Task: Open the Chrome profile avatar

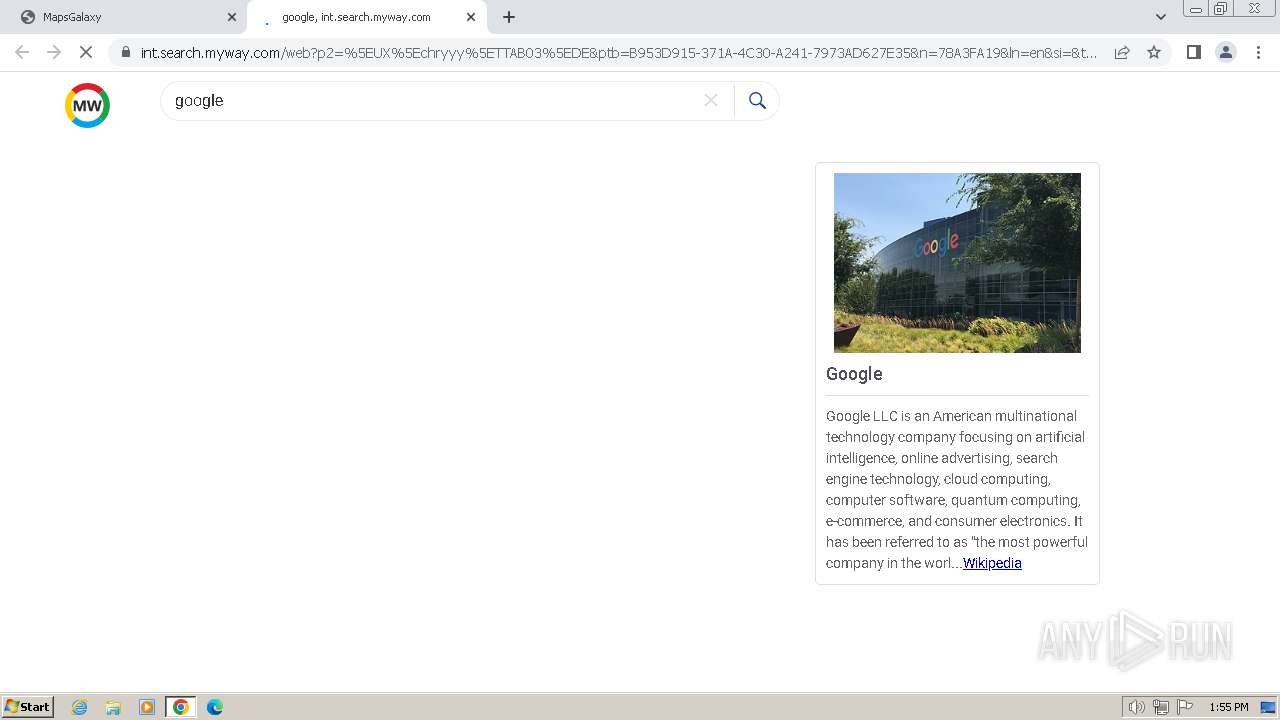Action: pos(1226,52)
